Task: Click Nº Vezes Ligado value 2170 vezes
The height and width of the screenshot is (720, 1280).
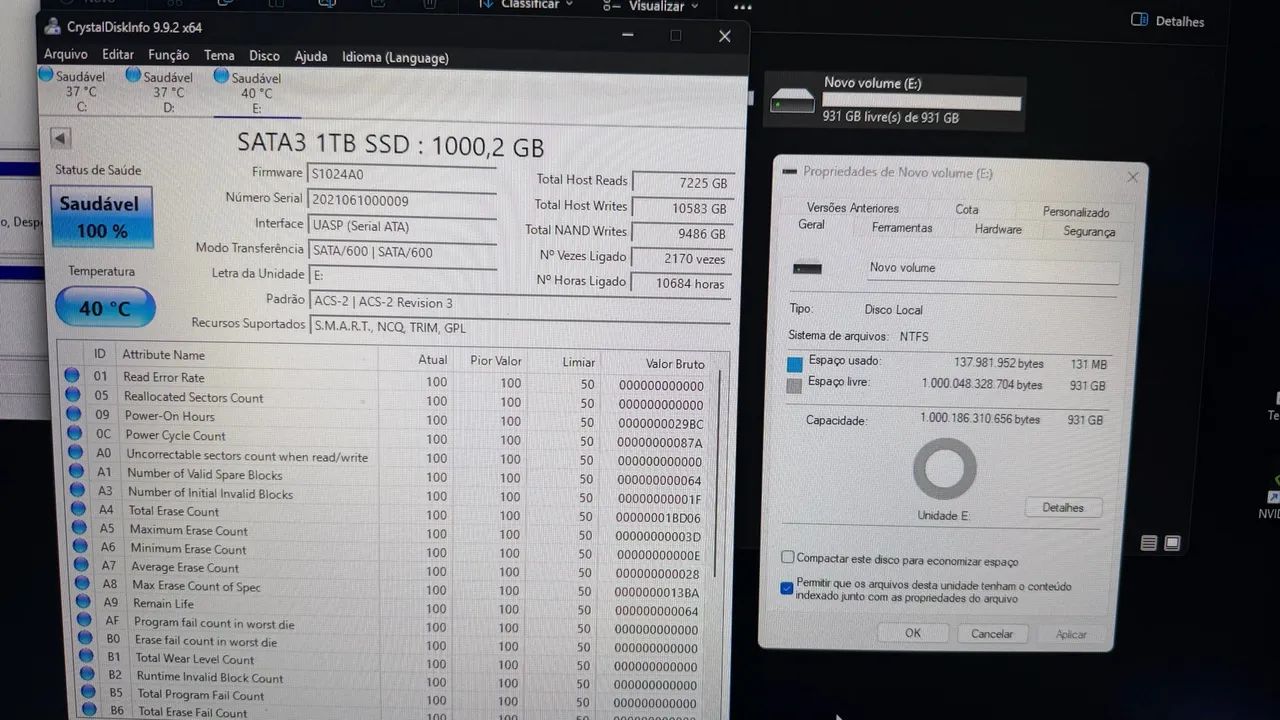Action: (x=682, y=258)
